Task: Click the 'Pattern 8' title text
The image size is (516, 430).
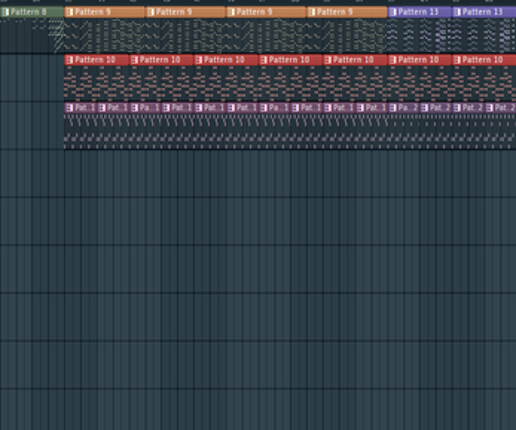Action: (x=28, y=12)
